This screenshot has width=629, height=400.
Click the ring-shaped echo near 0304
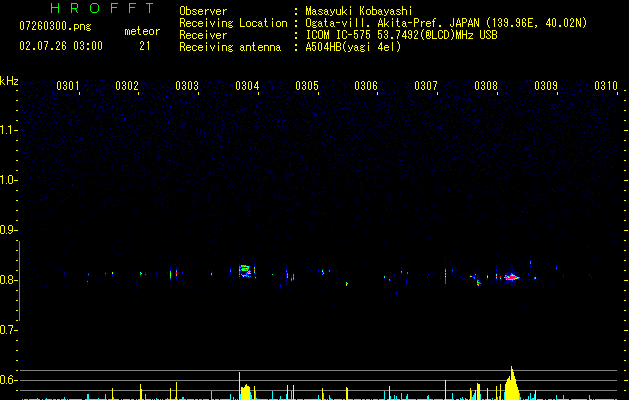(x=245, y=271)
